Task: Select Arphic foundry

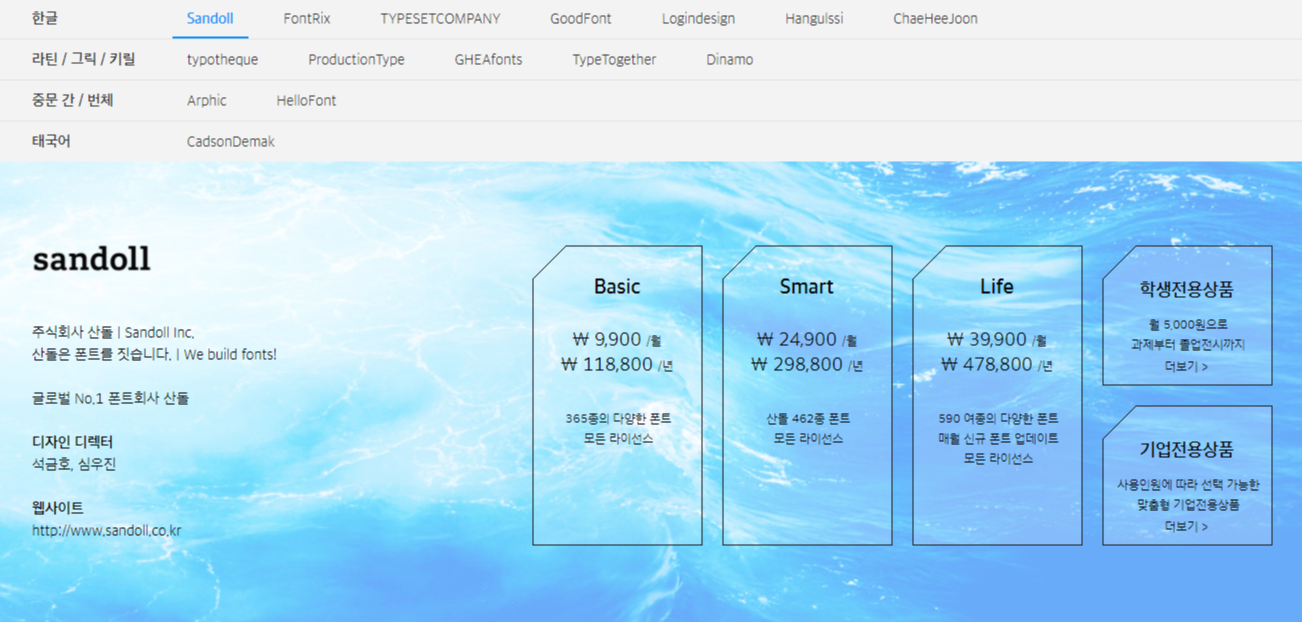Action: [x=207, y=101]
